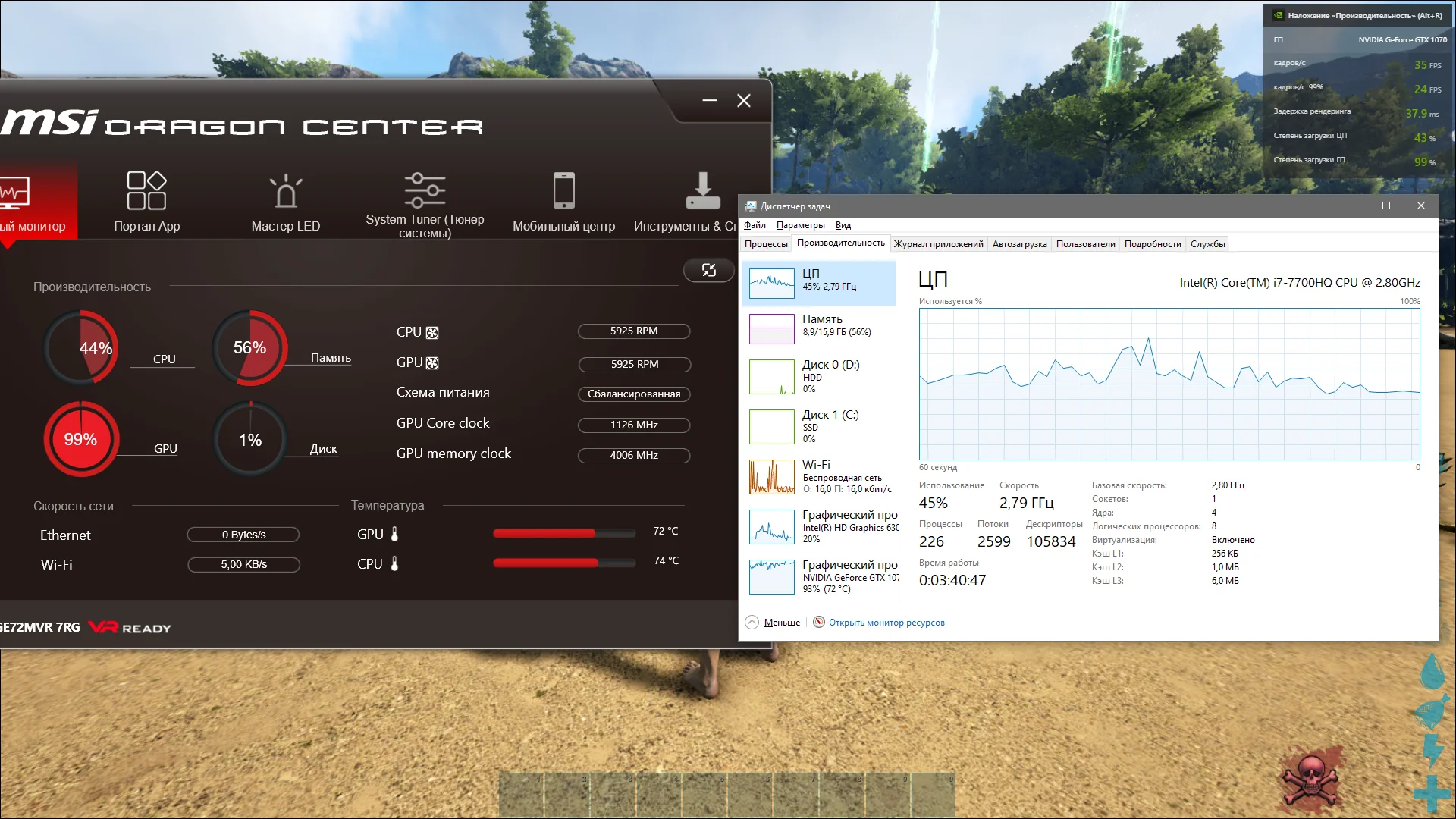1456x819 pixels.
Task: Collapse Task Manager with the Меньше button
Action: pyautogui.click(x=781, y=623)
